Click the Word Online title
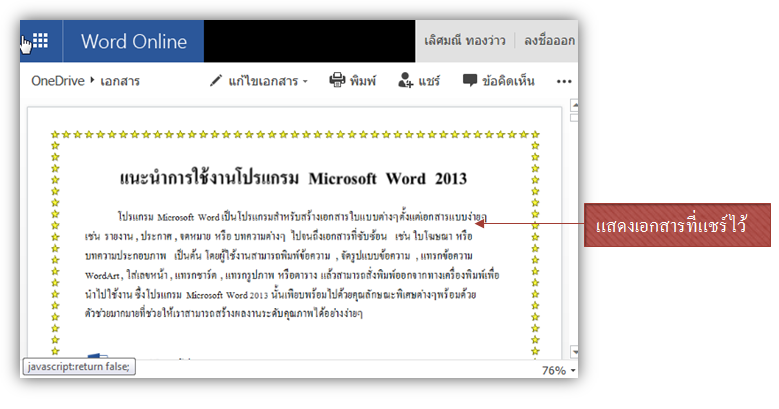This screenshot has width=779, height=409. (x=134, y=42)
